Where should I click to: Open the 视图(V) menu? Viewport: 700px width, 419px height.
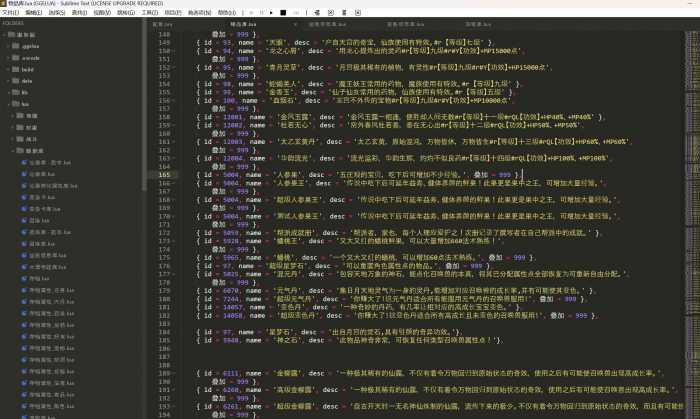(102, 13)
